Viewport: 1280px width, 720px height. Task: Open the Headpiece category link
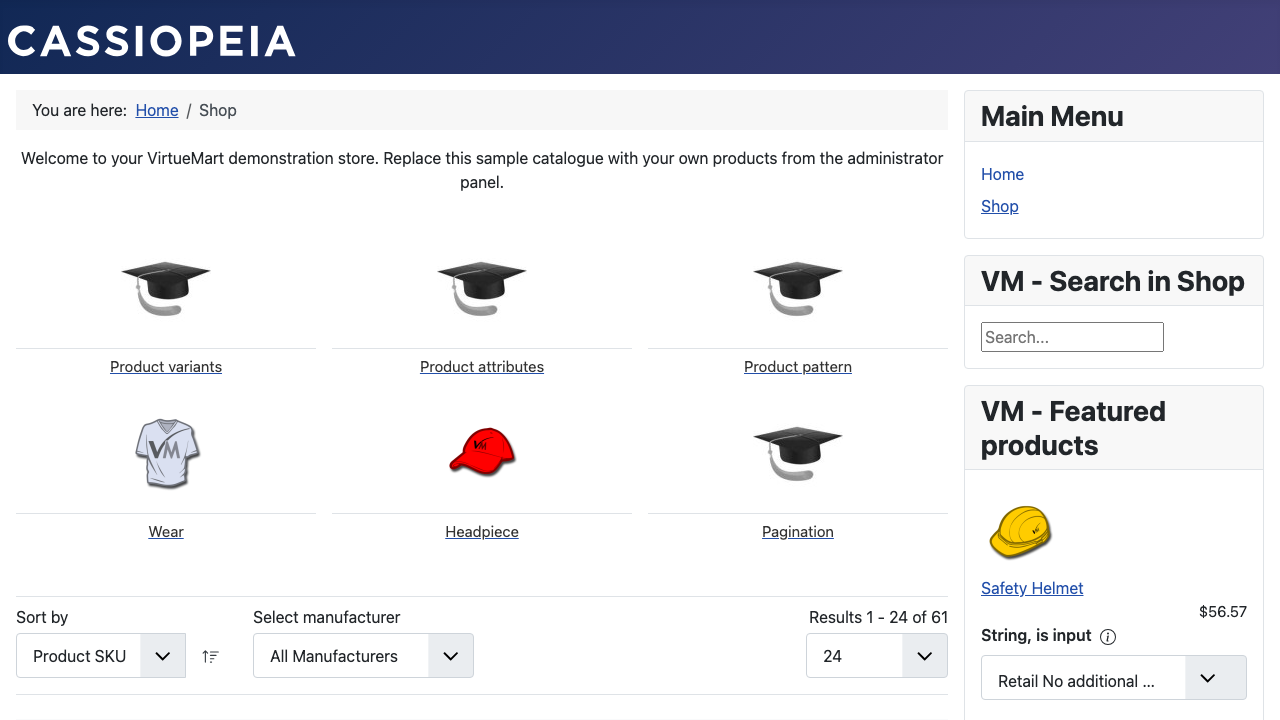pyautogui.click(x=482, y=532)
